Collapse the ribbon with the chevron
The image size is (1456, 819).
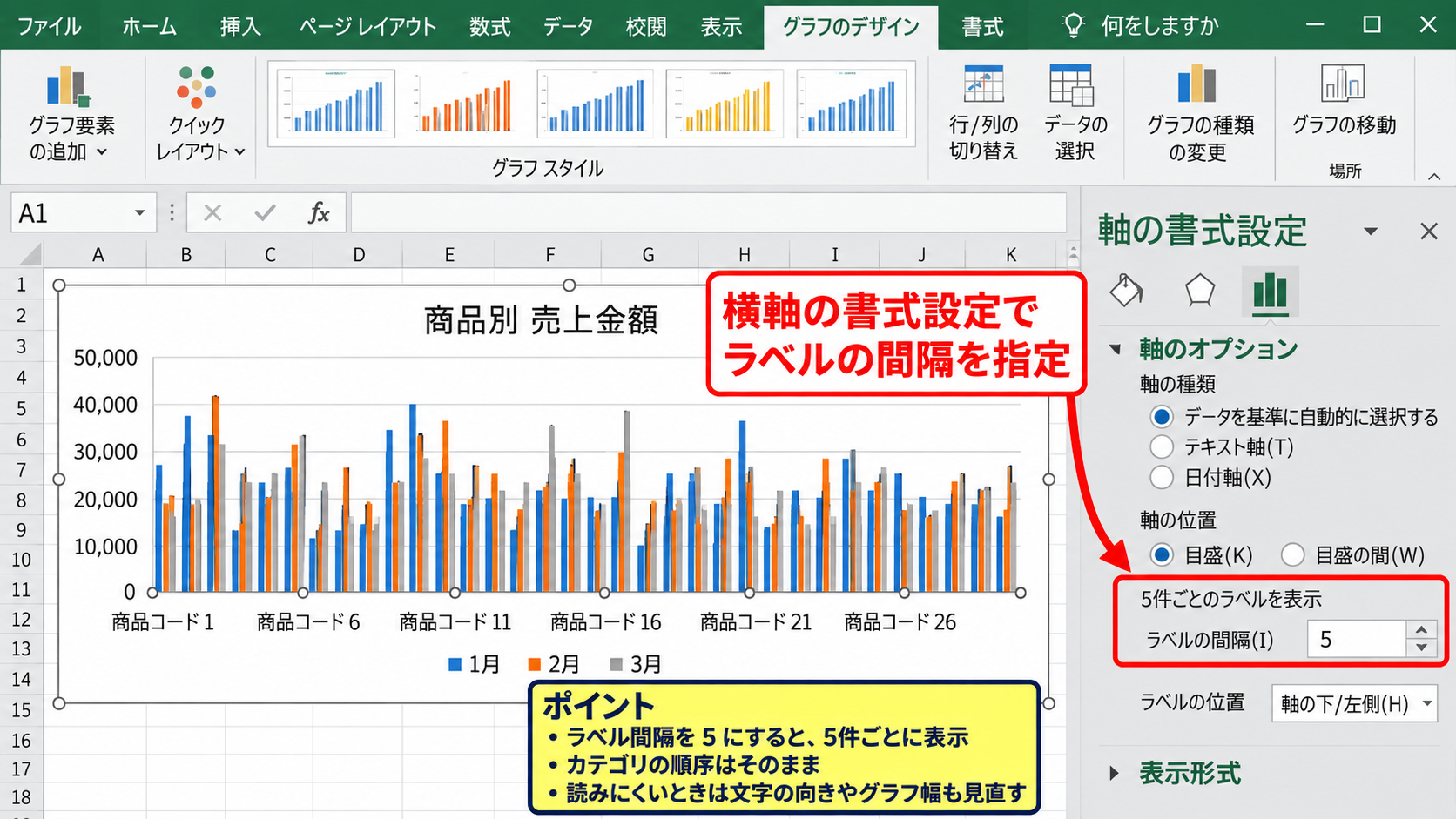point(1434,177)
